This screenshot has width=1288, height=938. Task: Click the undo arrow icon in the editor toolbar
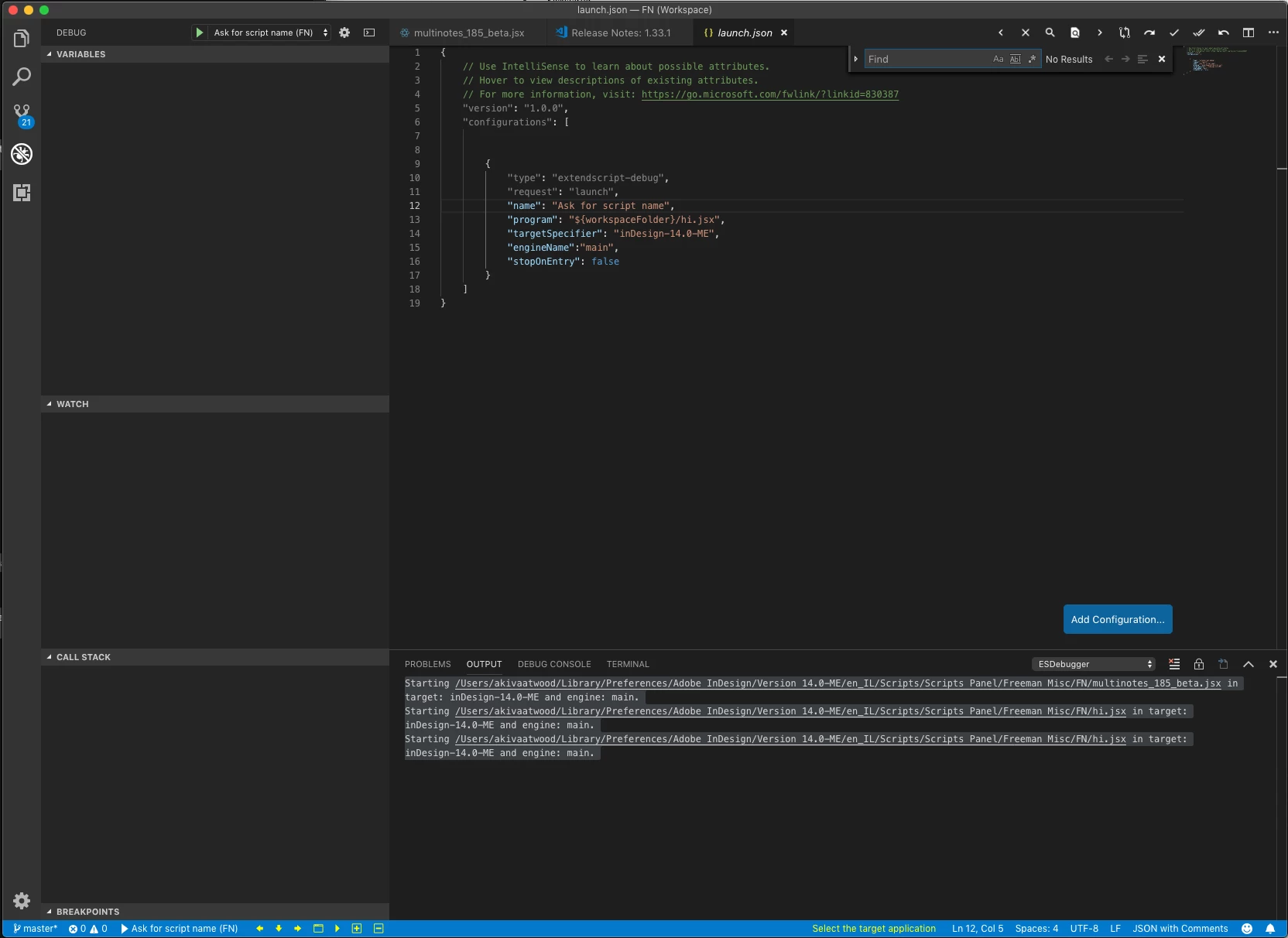[1224, 33]
